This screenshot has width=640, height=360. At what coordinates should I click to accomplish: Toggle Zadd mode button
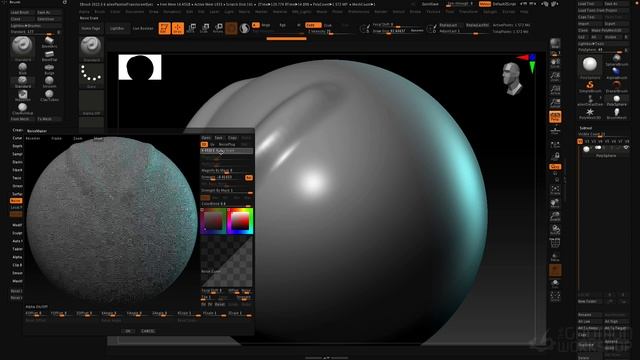(x=313, y=25)
